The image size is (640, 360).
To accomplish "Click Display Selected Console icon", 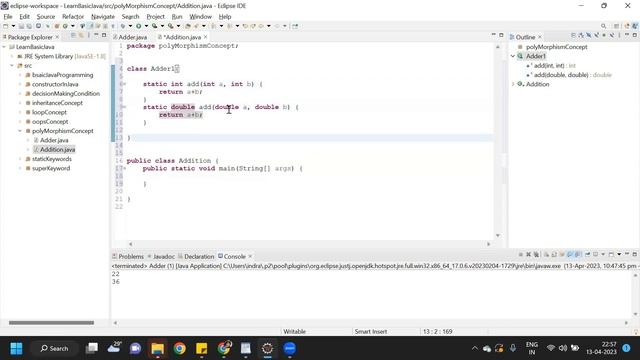I will [596, 254].
